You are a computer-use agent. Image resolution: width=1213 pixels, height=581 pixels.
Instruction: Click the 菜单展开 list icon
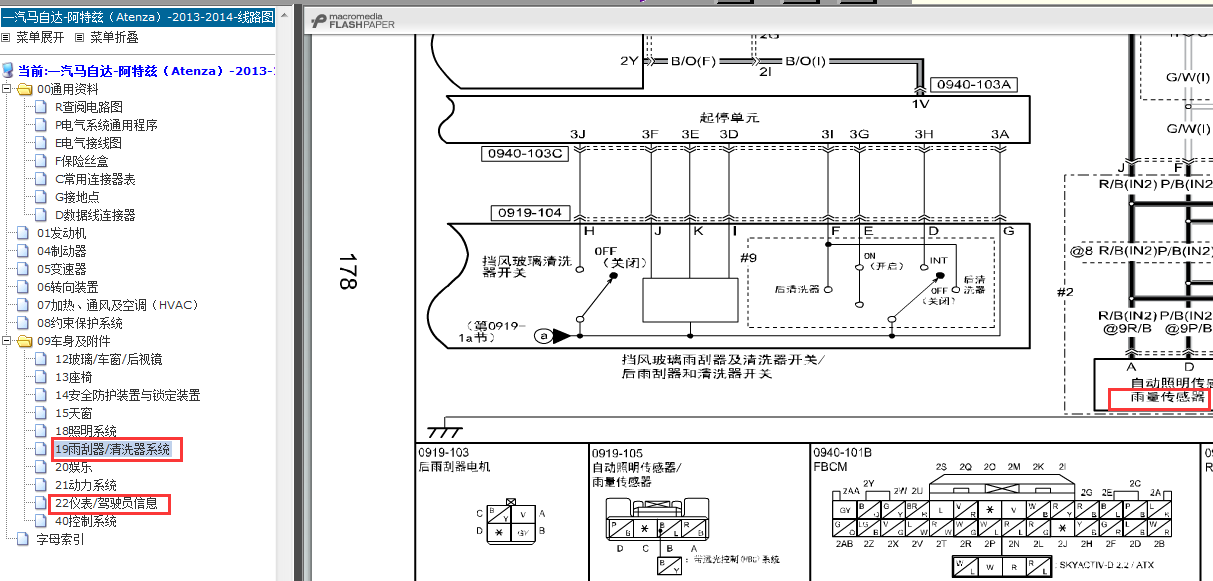click(x=6, y=37)
